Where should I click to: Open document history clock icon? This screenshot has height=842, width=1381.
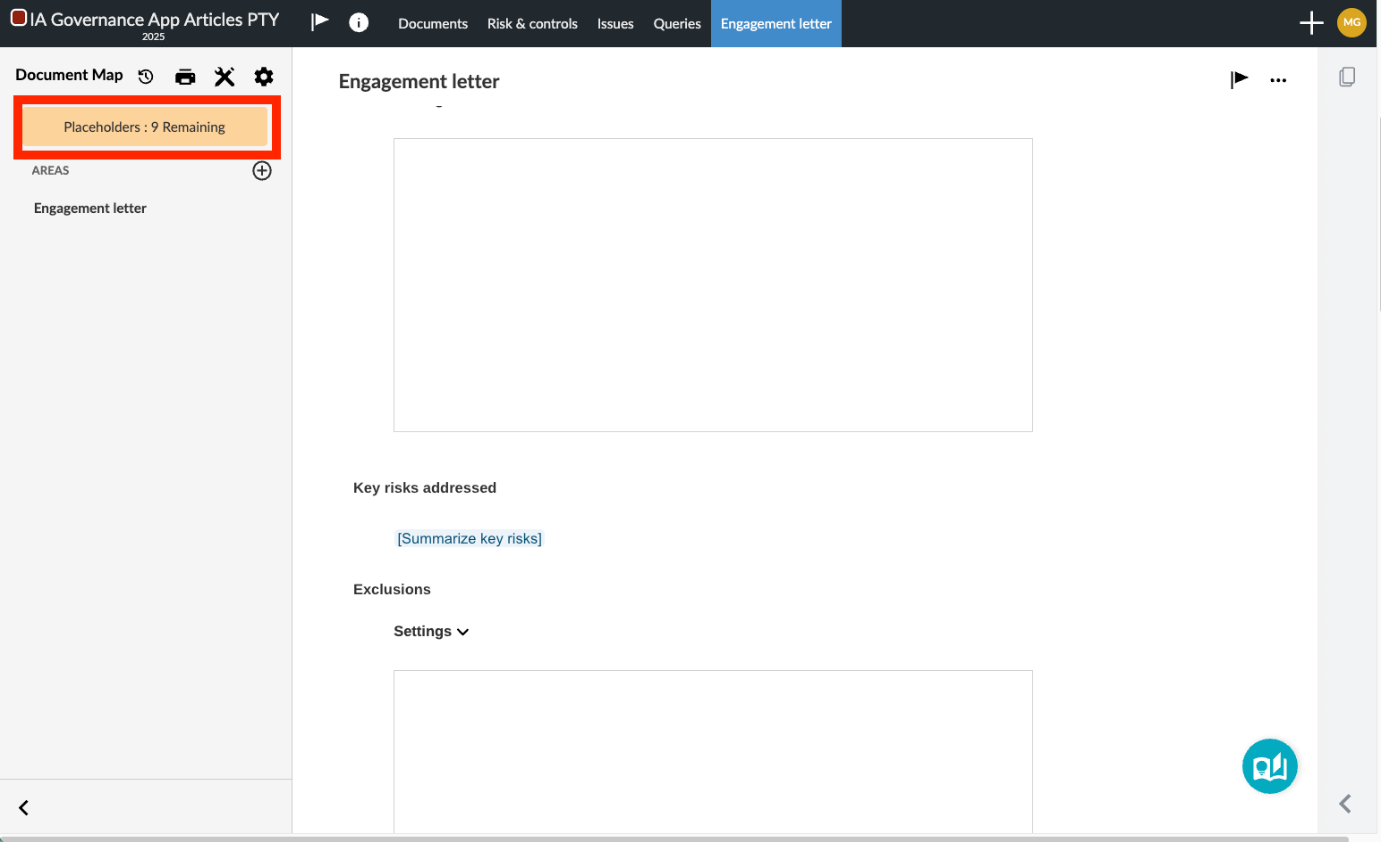pos(146,77)
